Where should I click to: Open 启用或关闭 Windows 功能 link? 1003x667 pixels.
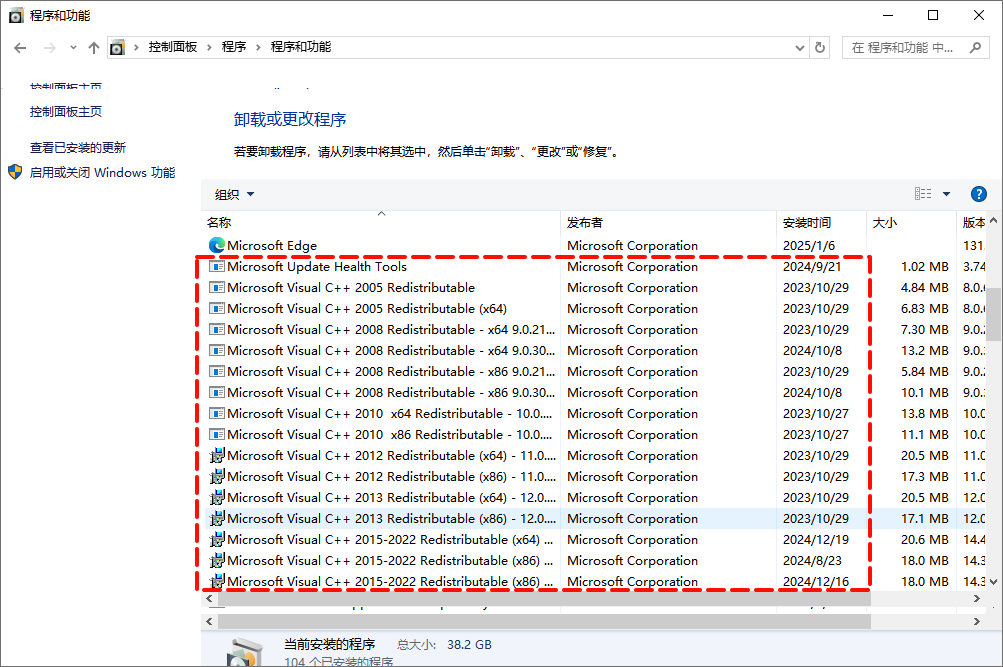(x=102, y=173)
